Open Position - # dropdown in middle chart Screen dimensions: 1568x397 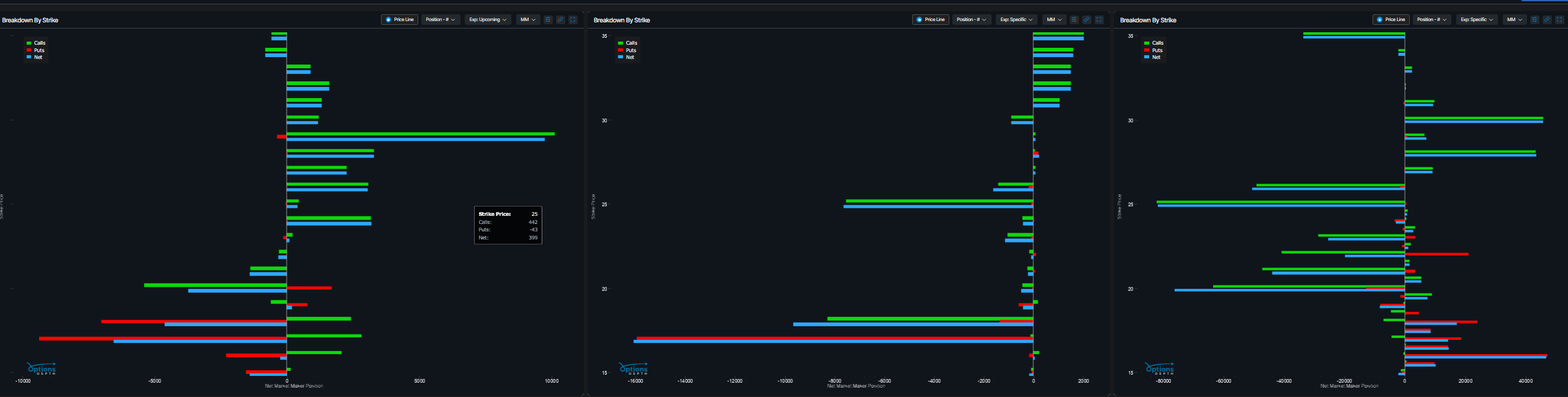coord(972,20)
